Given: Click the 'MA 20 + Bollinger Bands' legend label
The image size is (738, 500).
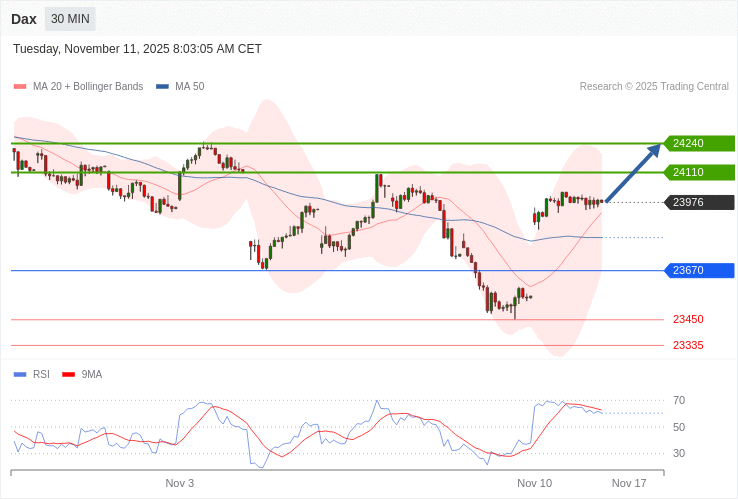Looking at the screenshot, I should (x=88, y=87).
